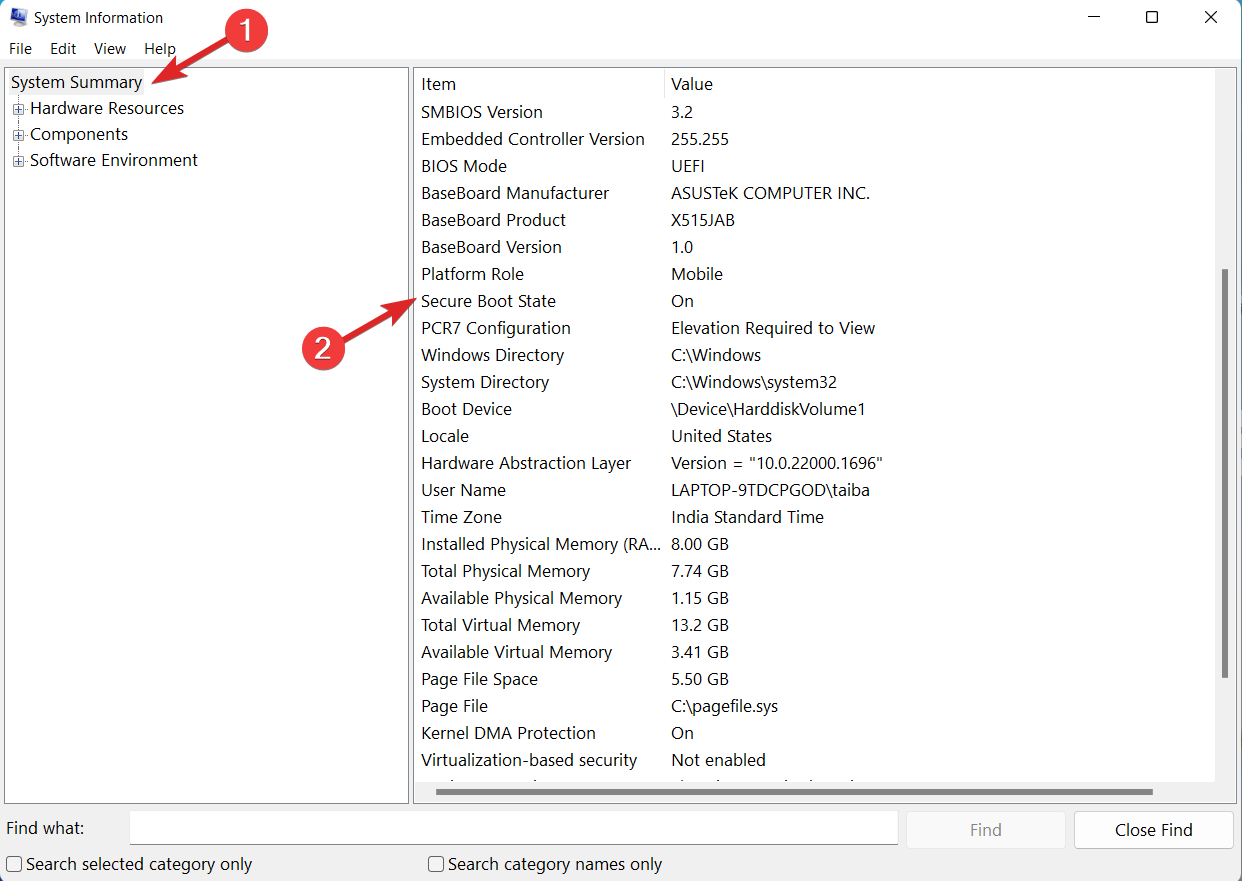The height and width of the screenshot is (881, 1242).
Task: Click the C:\pagefile.sys value
Action: coord(724,706)
